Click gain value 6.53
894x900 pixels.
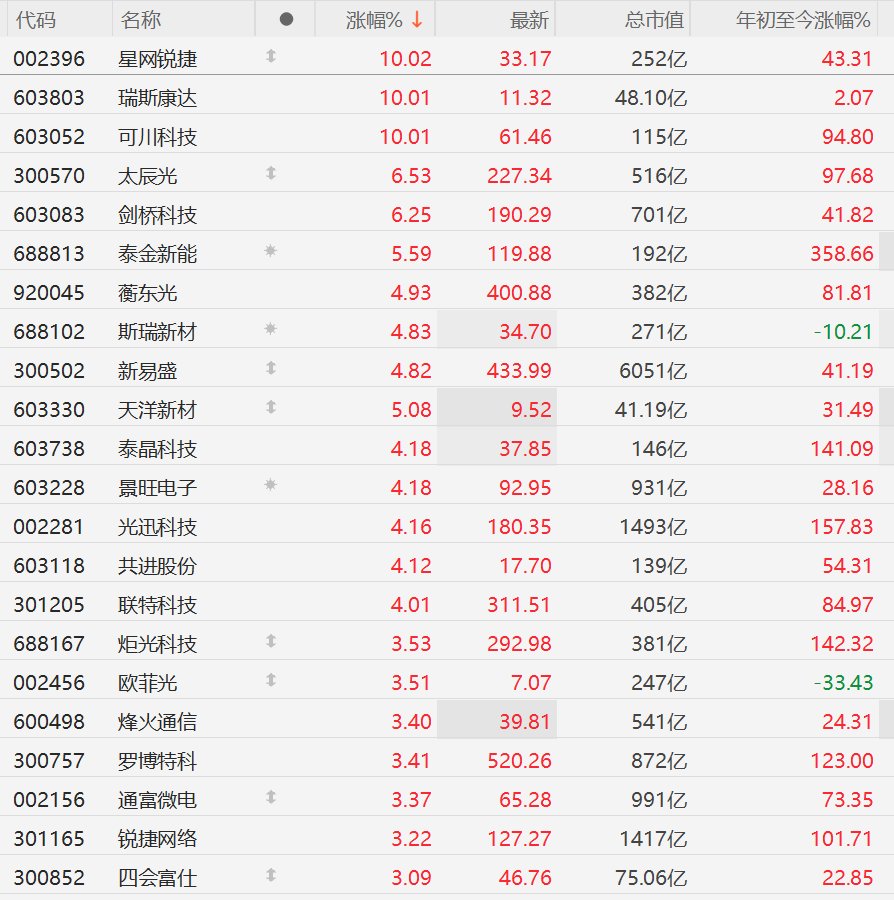[x=411, y=176]
